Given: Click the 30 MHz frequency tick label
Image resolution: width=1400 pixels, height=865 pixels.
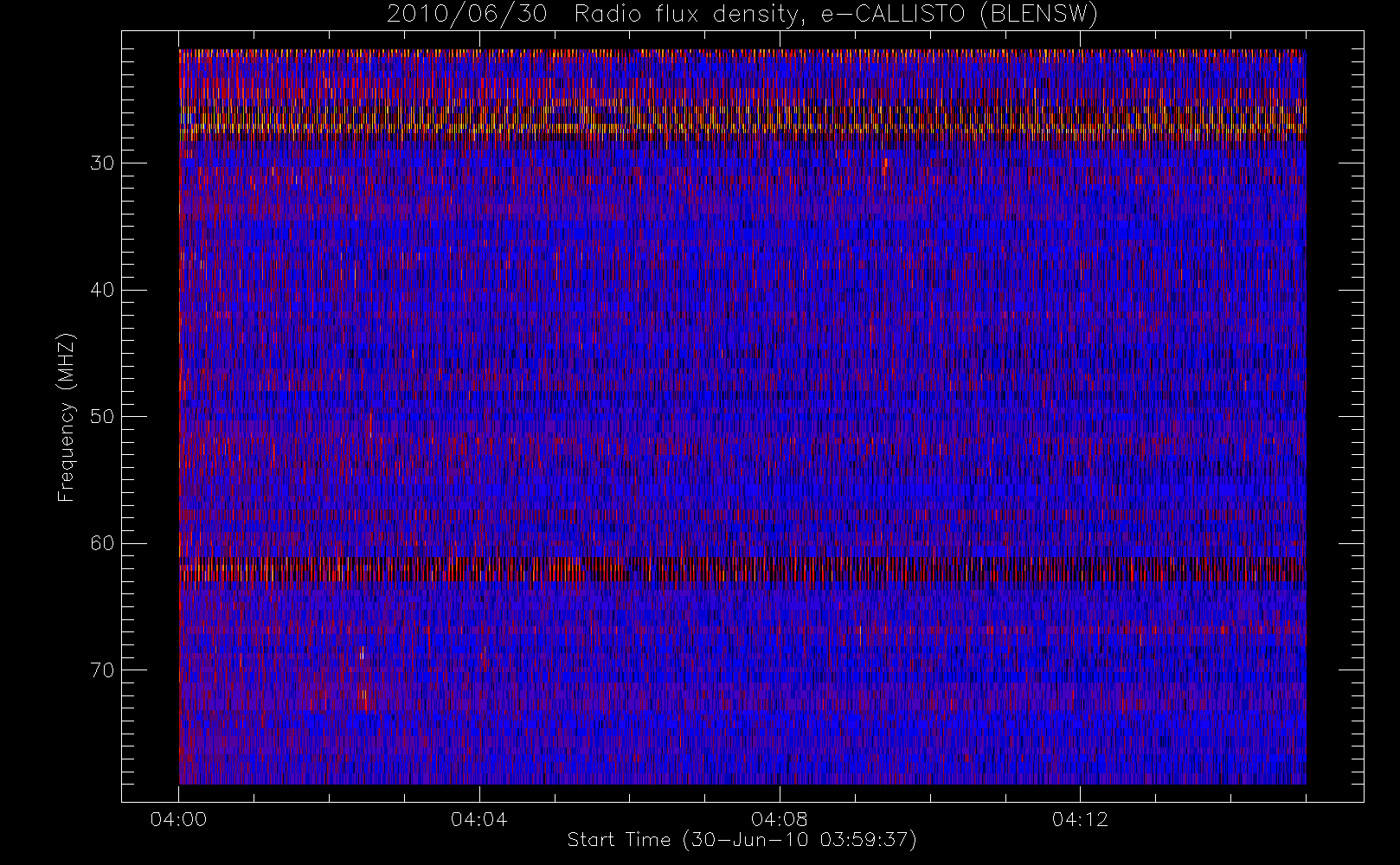Looking at the screenshot, I should [x=102, y=163].
